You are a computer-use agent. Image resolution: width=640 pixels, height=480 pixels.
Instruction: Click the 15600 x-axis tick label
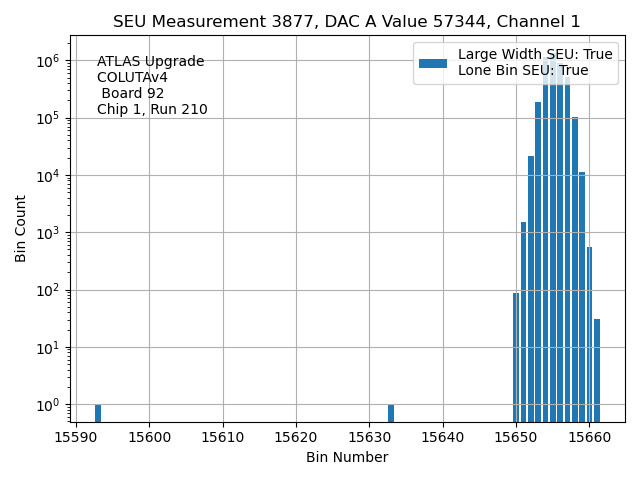point(150,437)
